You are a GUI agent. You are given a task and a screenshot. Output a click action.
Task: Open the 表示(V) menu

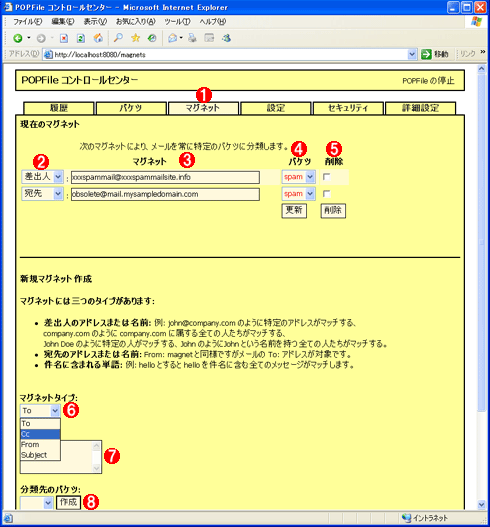click(x=95, y=22)
